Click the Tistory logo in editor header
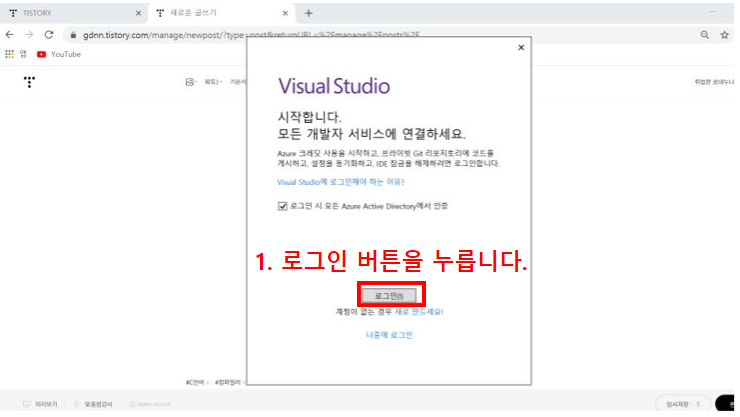The width and height of the screenshot is (740, 417). click(29, 82)
